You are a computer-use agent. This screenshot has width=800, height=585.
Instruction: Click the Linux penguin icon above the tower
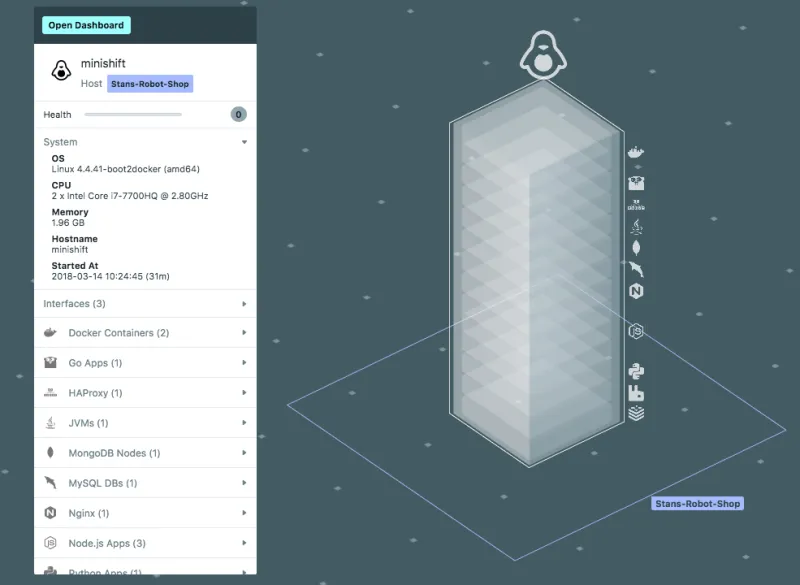(541, 57)
